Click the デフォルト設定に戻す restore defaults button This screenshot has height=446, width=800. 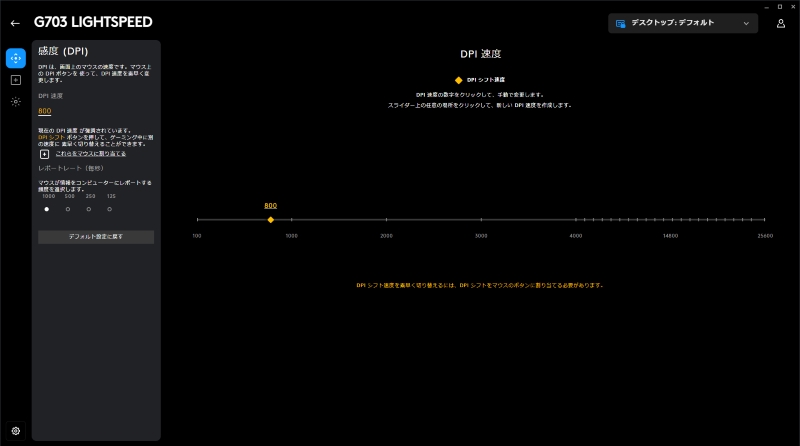coord(96,237)
